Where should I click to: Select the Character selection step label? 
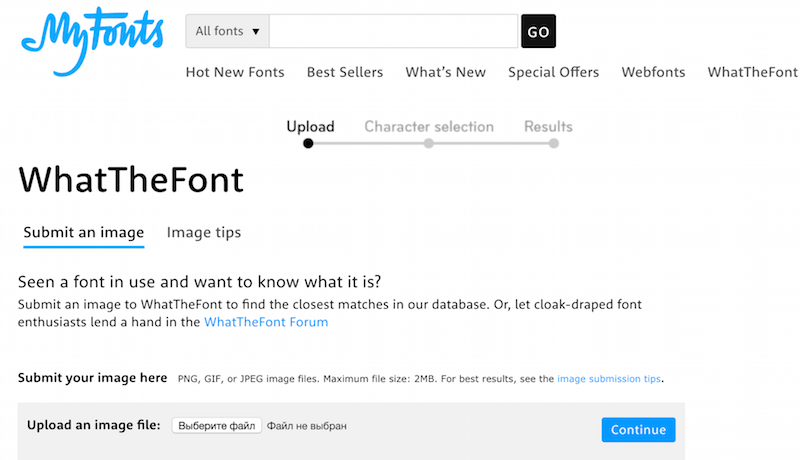tap(429, 127)
